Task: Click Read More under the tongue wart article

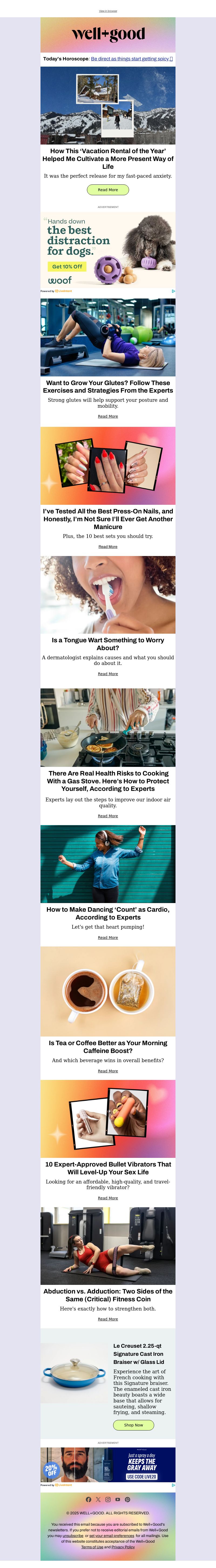Action: (108, 674)
